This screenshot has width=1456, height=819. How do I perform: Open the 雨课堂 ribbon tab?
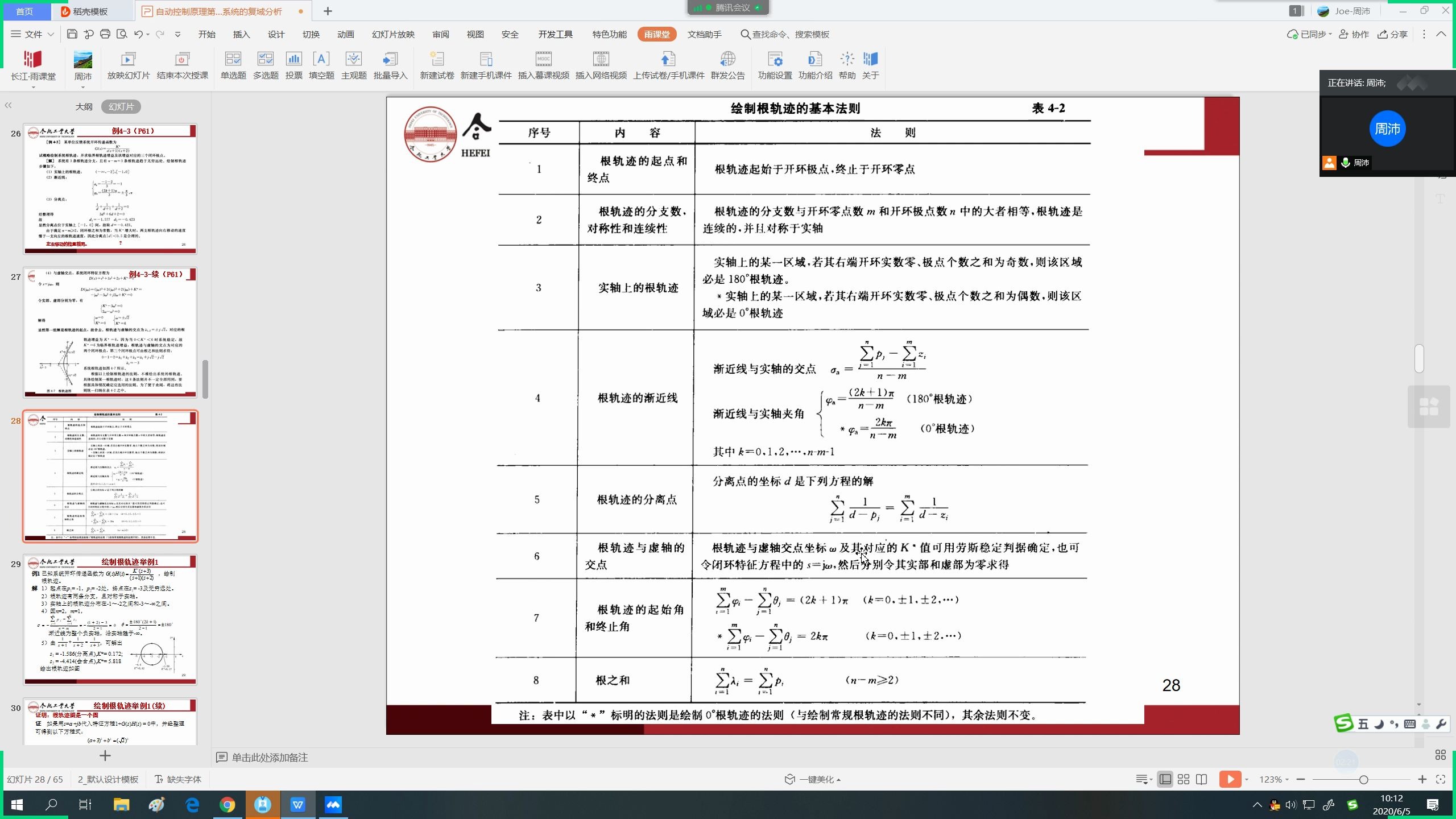(x=657, y=34)
